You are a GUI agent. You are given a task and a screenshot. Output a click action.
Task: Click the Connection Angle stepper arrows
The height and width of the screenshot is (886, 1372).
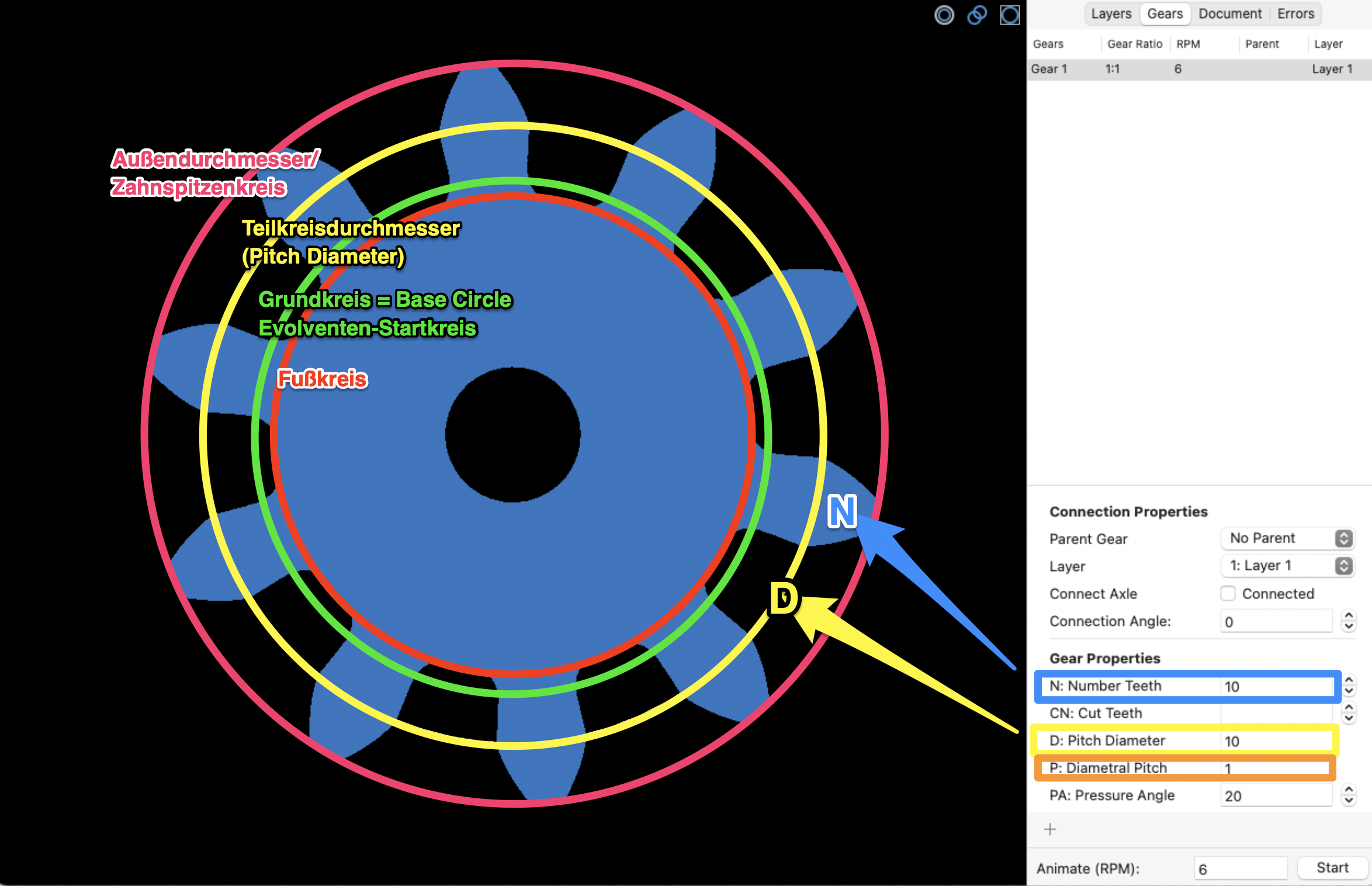click(1349, 621)
